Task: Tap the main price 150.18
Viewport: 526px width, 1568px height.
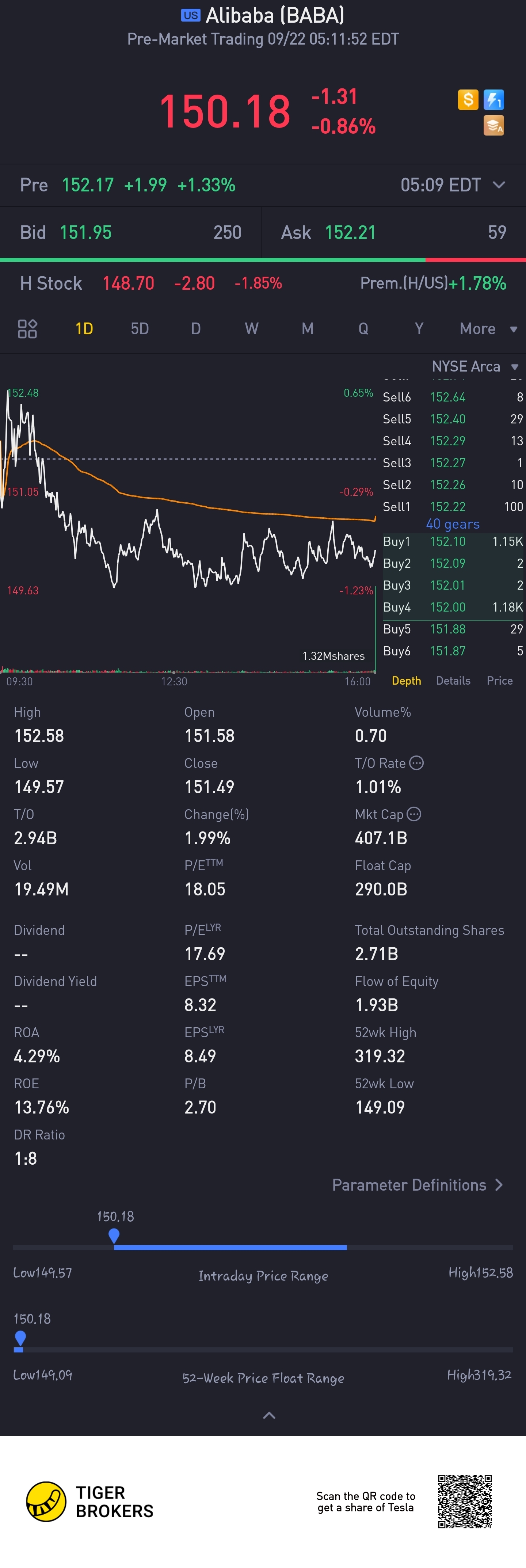Action: tap(225, 111)
